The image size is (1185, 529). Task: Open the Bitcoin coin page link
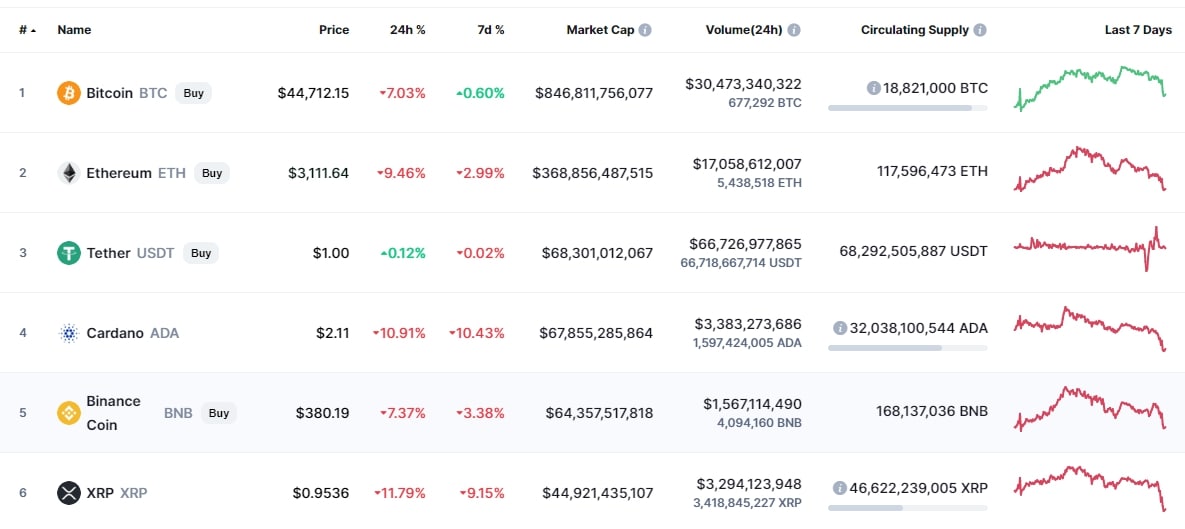pyautogui.click(x=110, y=93)
